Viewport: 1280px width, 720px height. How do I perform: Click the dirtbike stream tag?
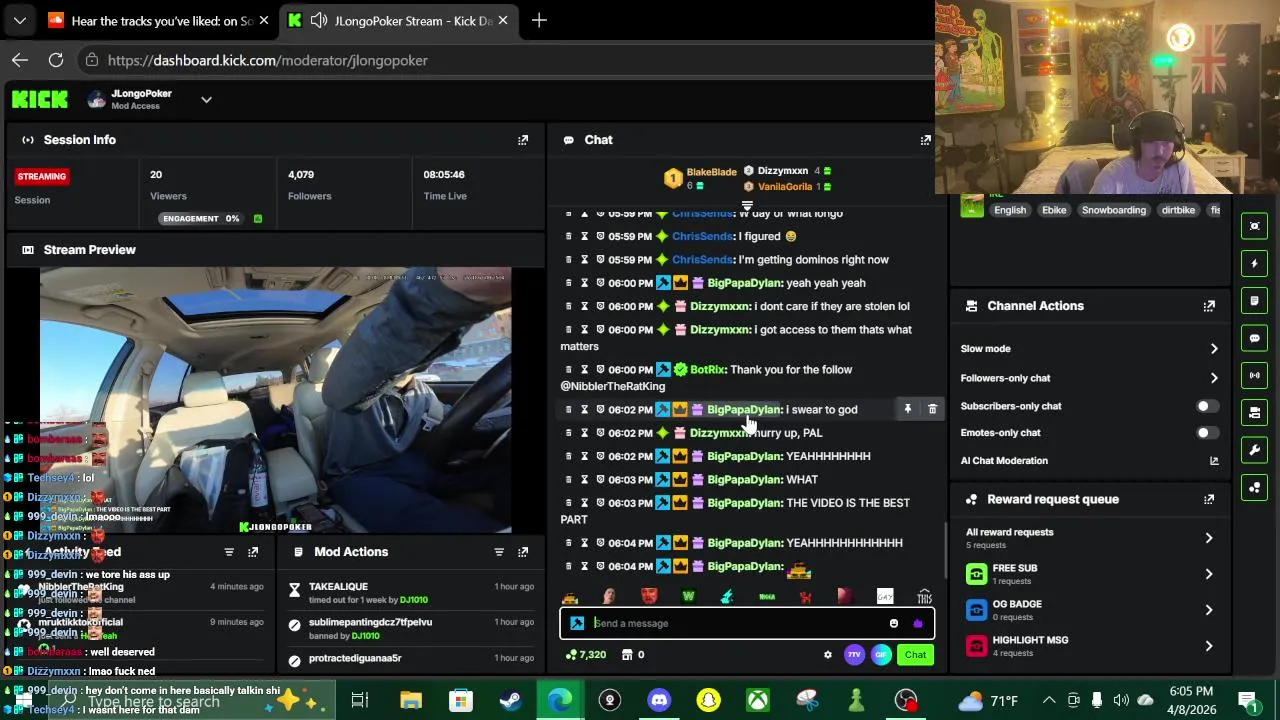click(1178, 210)
